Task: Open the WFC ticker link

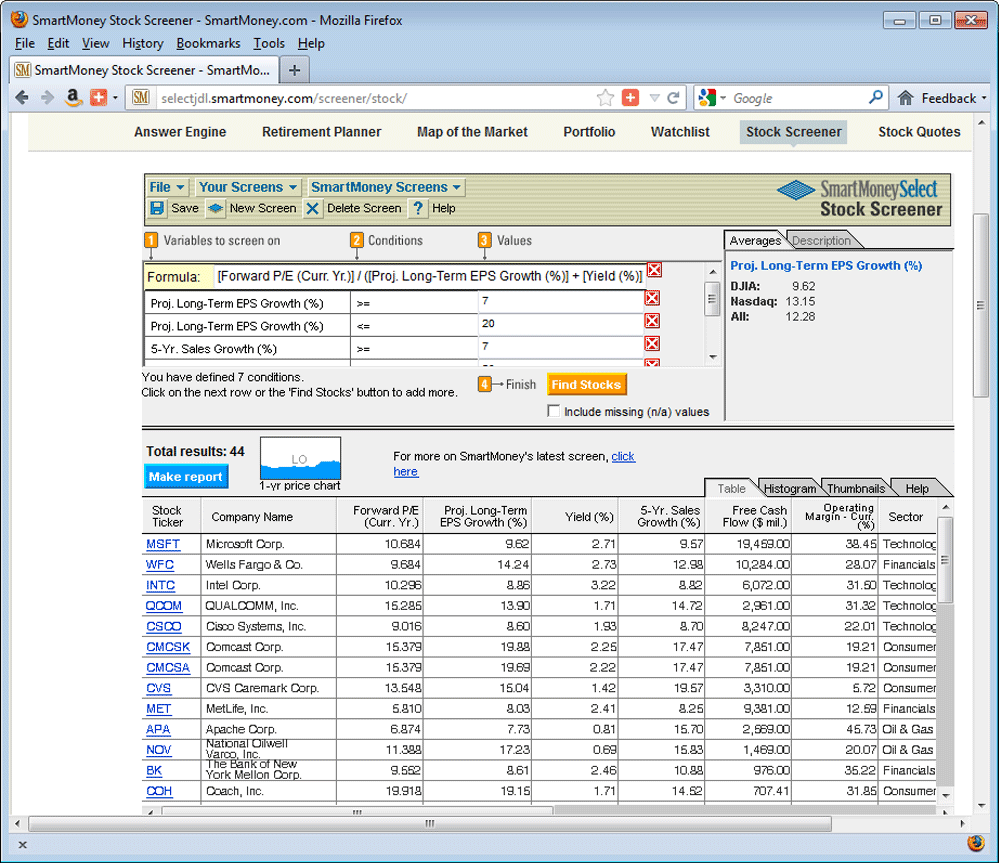Action: [160, 564]
